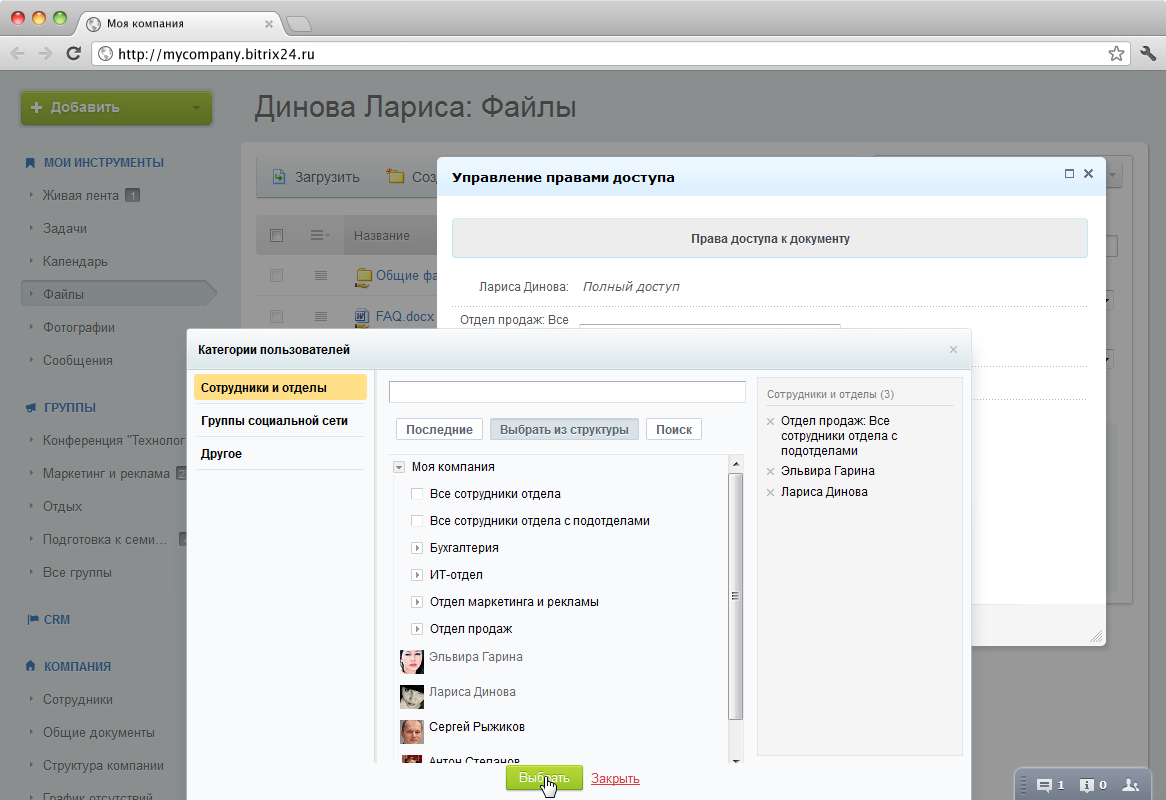Close the Категории пользователей popup
This screenshot has height=800, width=1166.
pos(953,349)
